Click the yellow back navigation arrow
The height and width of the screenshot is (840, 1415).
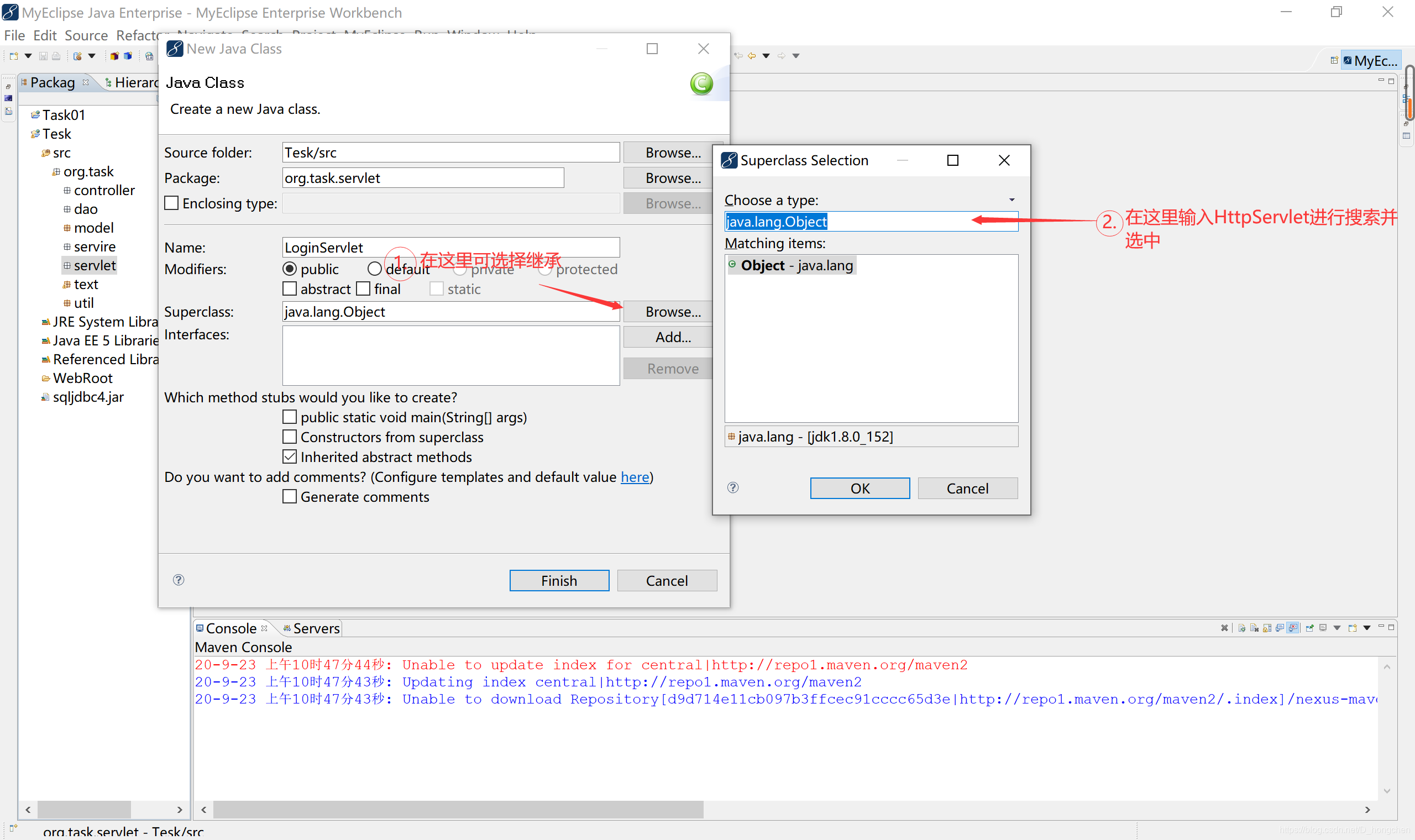click(752, 55)
